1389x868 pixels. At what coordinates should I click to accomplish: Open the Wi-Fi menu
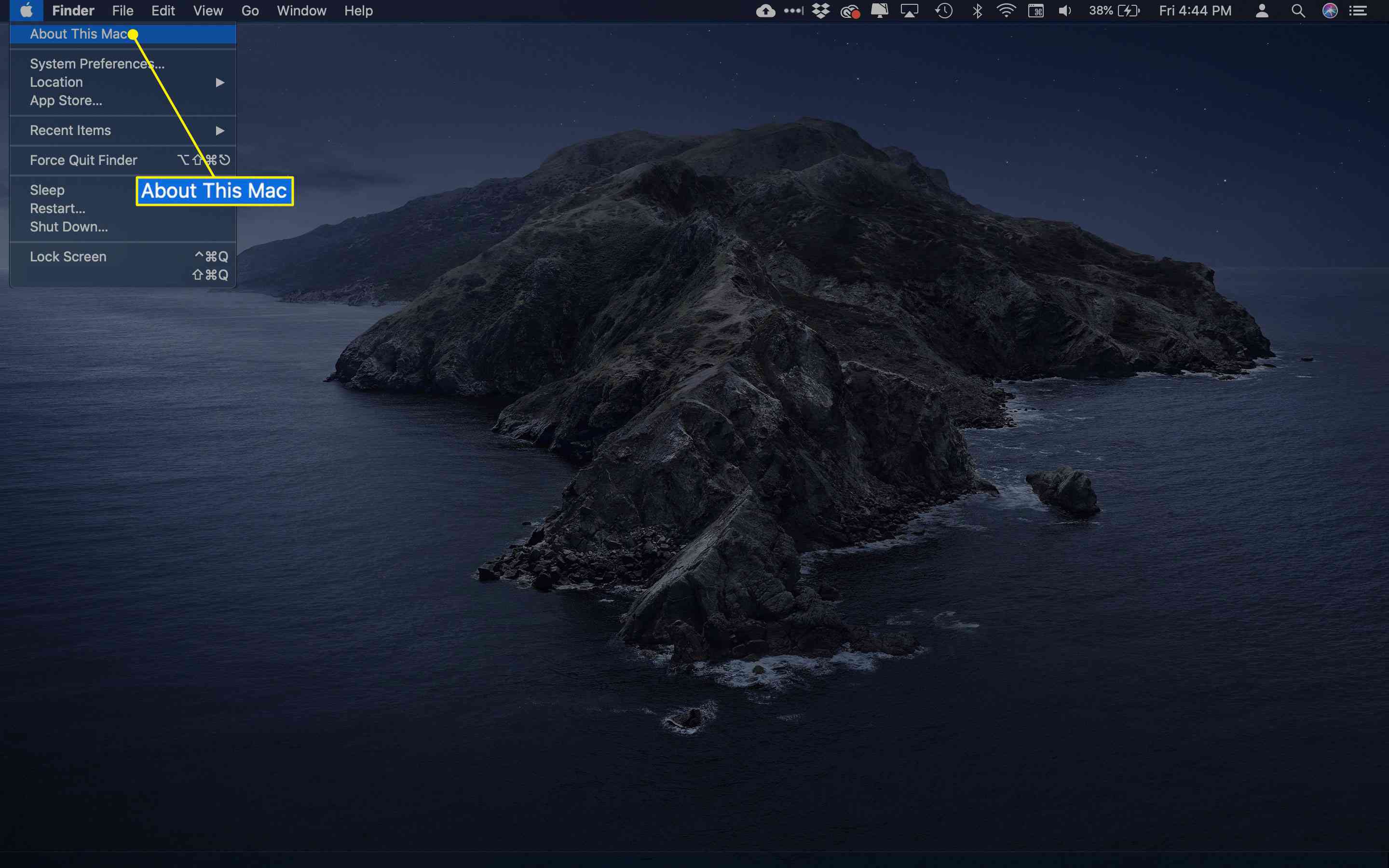click(x=1006, y=11)
